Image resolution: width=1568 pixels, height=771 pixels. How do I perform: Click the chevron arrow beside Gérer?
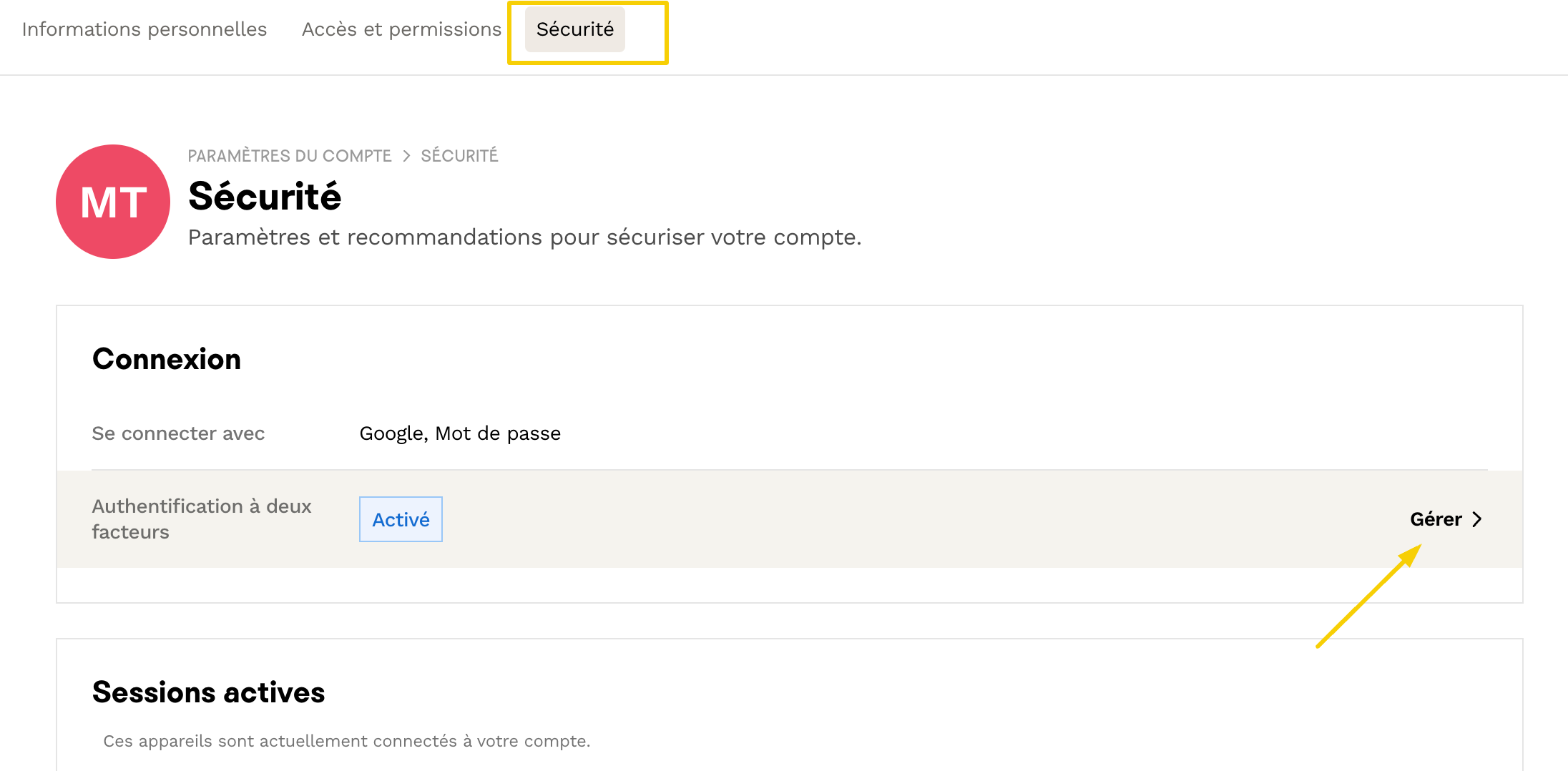pos(1477,519)
